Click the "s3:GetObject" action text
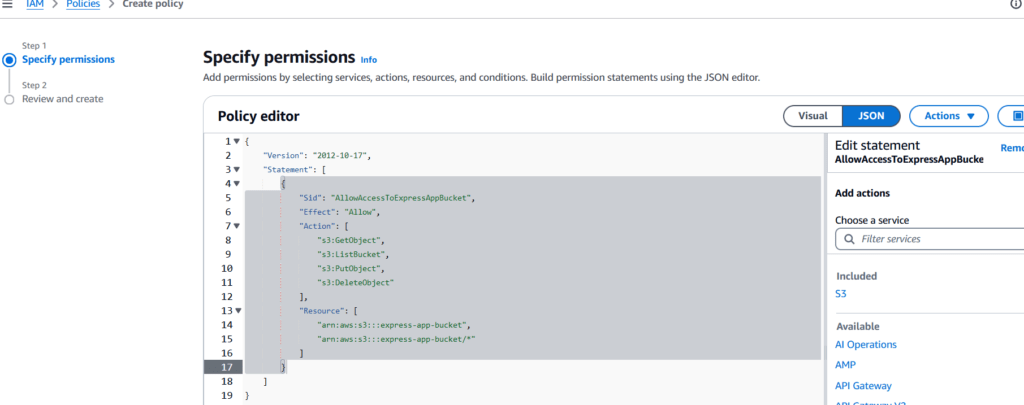Viewport: 1024px width, 405px height. pyautogui.click(x=351, y=240)
